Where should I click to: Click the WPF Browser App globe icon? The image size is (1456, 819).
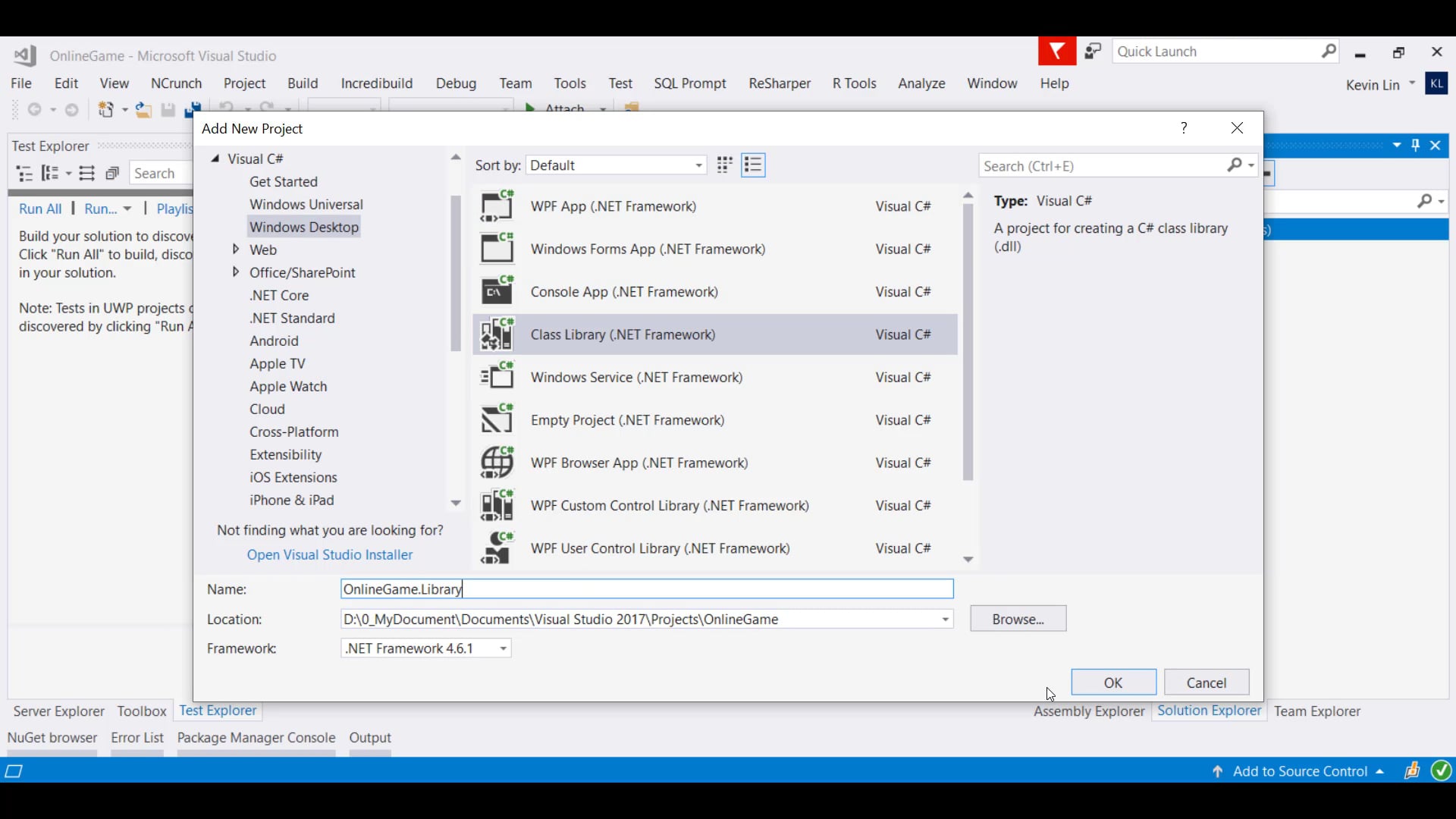(497, 463)
